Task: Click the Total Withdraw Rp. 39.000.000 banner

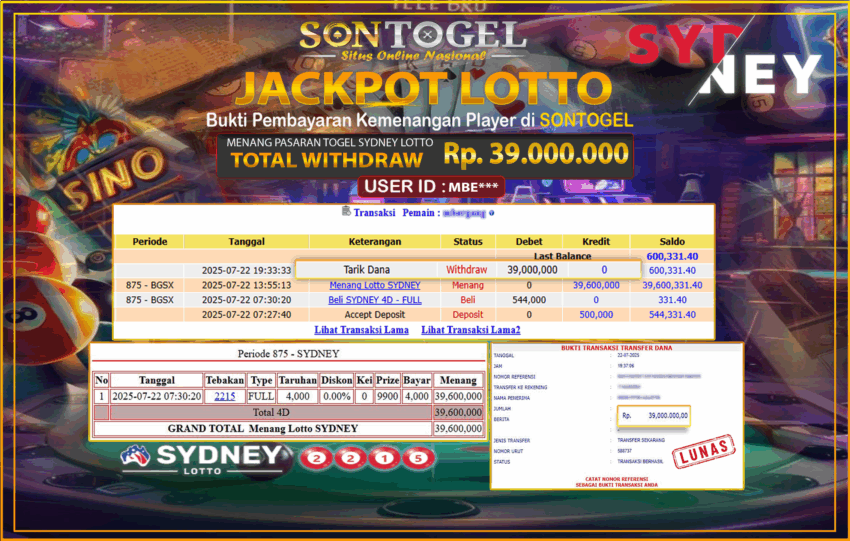Action: pyautogui.click(x=424, y=155)
